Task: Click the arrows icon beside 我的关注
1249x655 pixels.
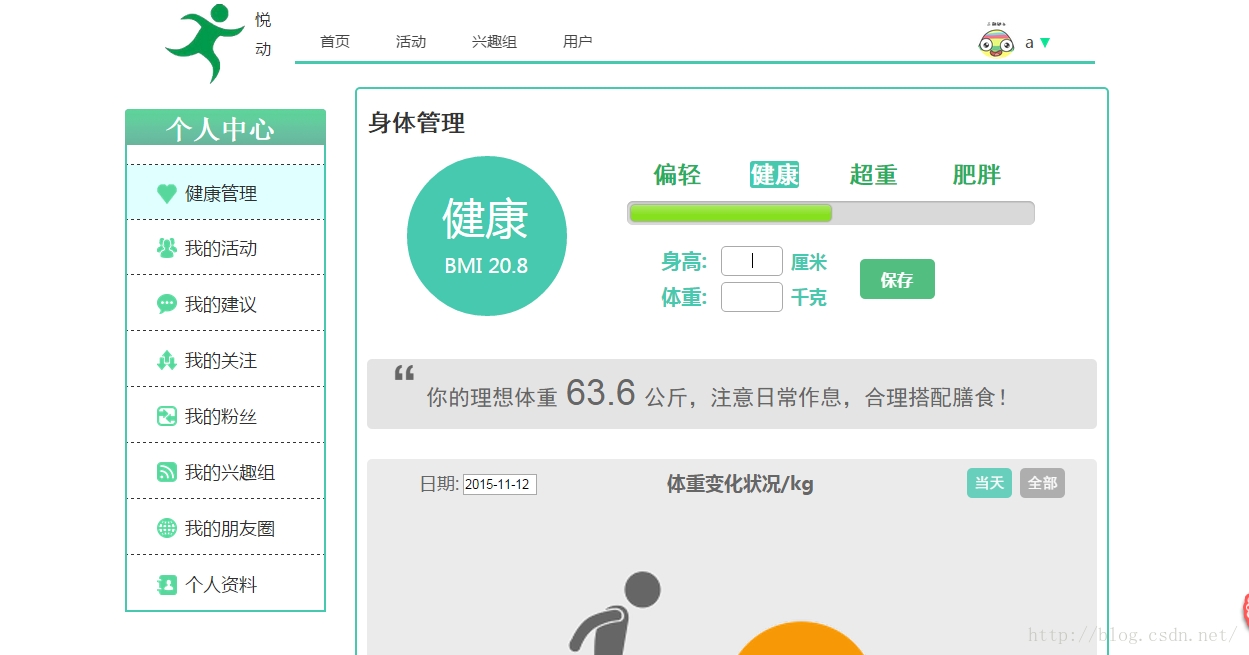Action: point(167,360)
